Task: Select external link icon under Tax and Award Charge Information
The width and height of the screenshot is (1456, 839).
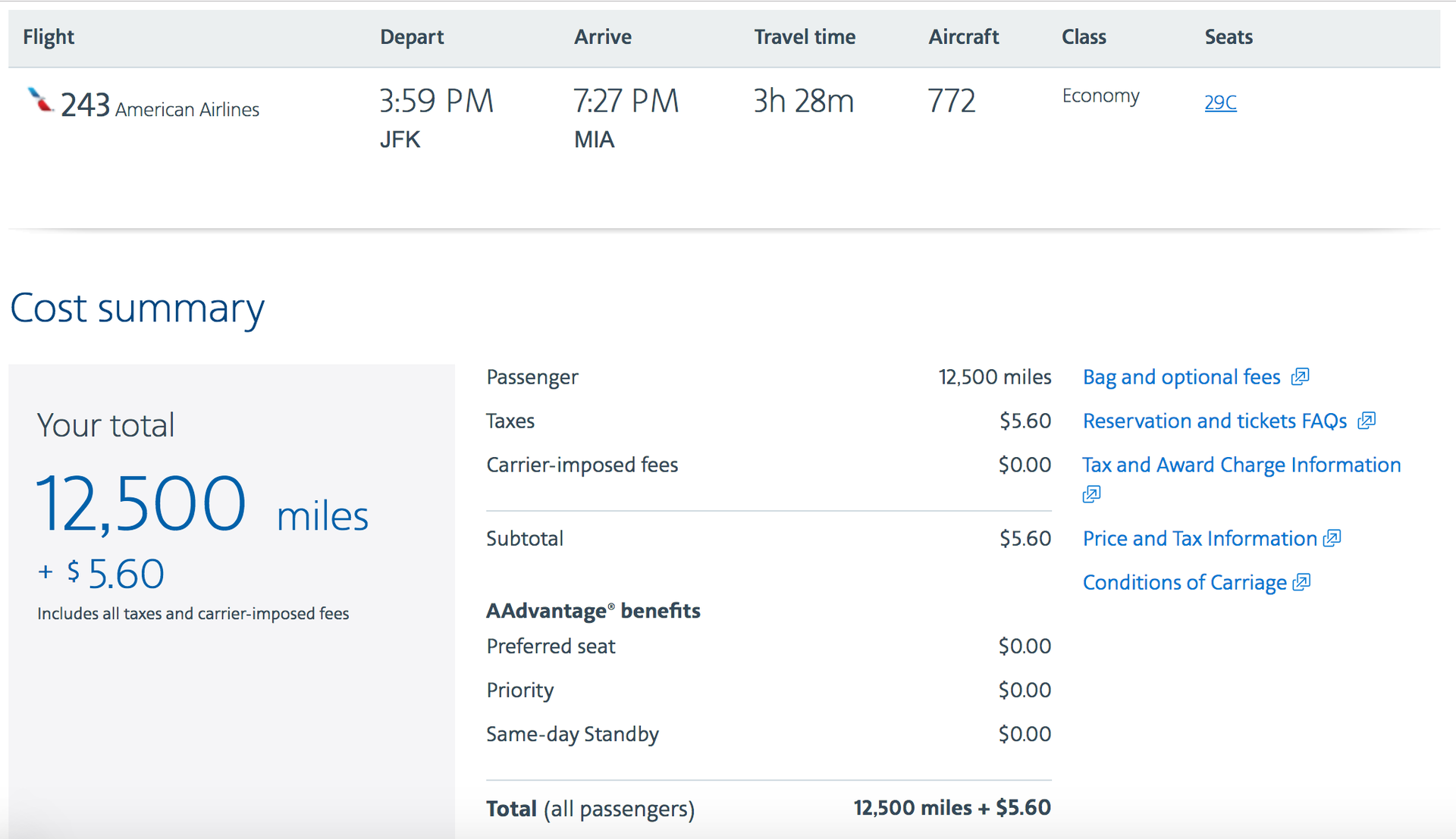Action: coord(1090,493)
